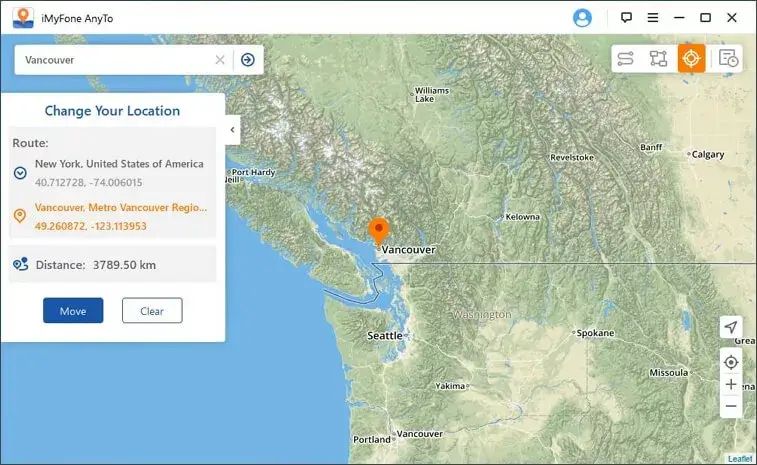The width and height of the screenshot is (757, 465).
Task: Open the historical records icon
Action: 728,58
